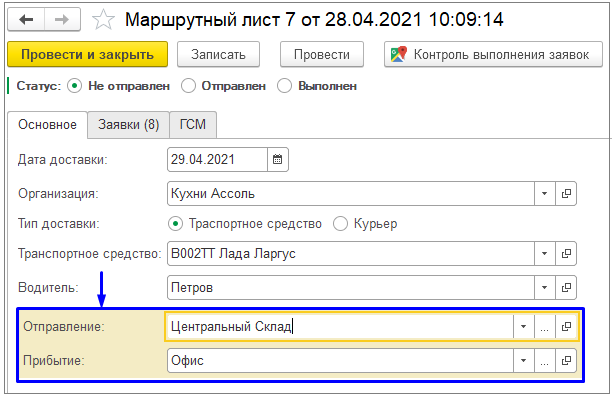612x398 pixels.
Task: Open driver Петров record icon
Action: (x=566, y=288)
